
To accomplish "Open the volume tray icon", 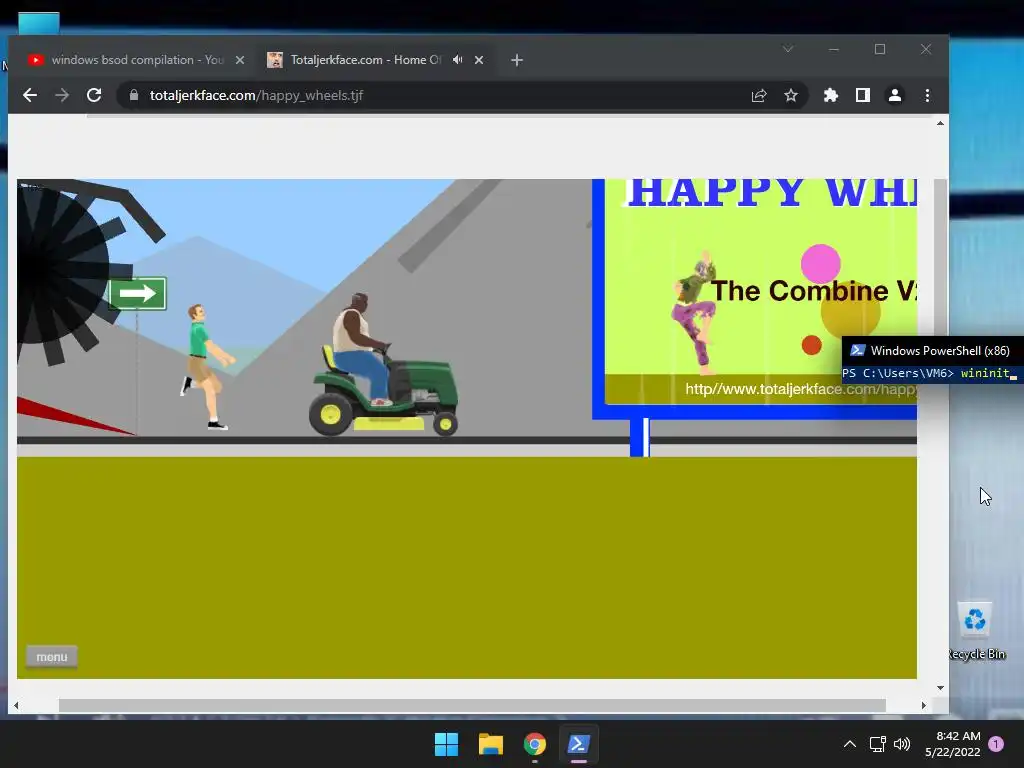I will pyautogui.click(x=902, y=744).
